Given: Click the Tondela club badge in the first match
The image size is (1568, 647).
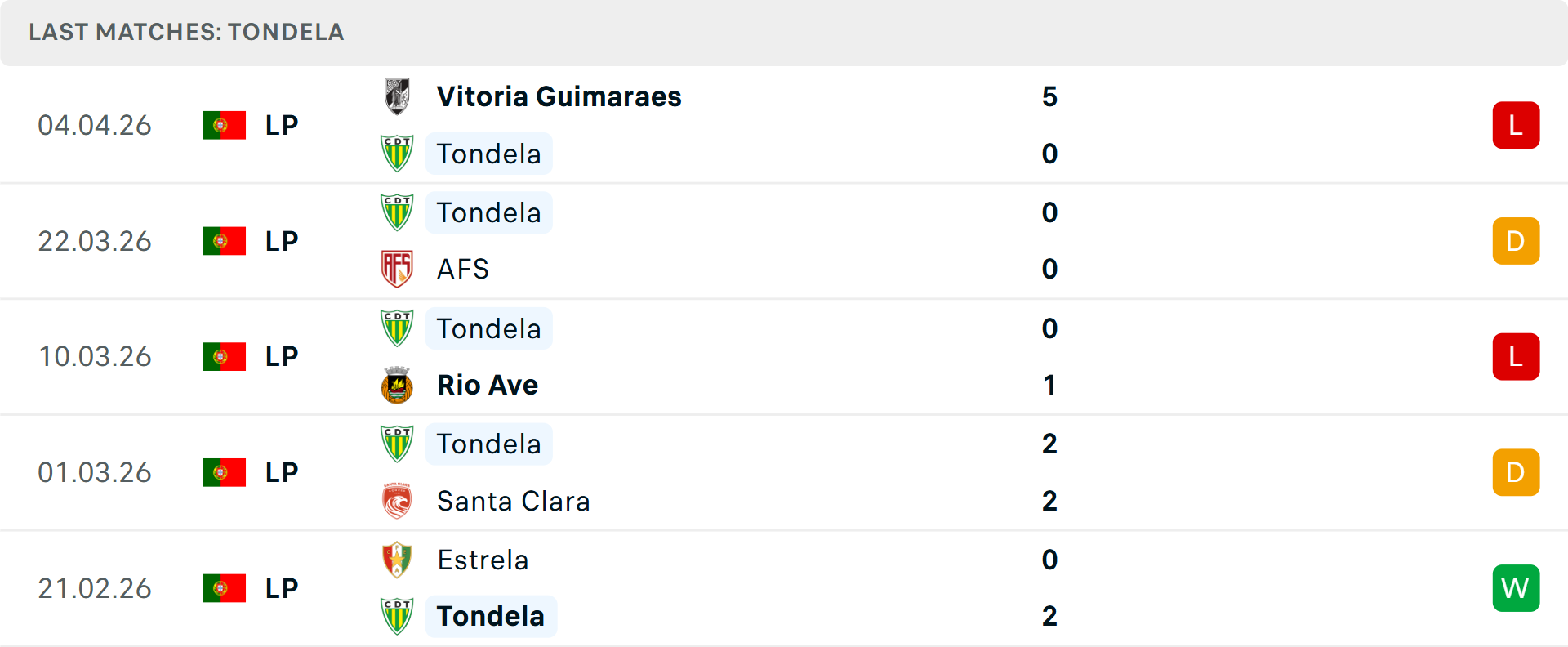Looking at the screenshot, I should pyautogui.click(x=398, y=154).
